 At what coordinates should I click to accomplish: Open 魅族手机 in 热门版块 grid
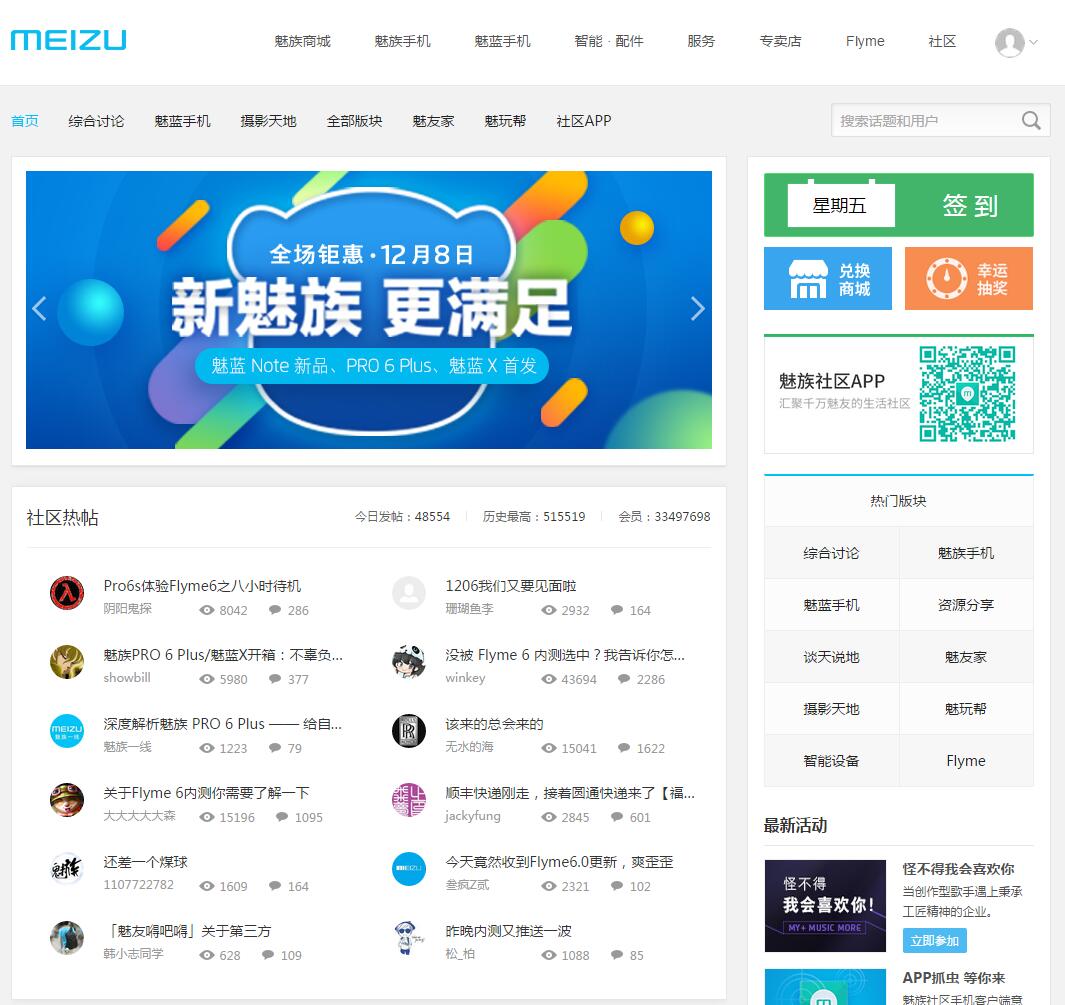click(966, 553)
